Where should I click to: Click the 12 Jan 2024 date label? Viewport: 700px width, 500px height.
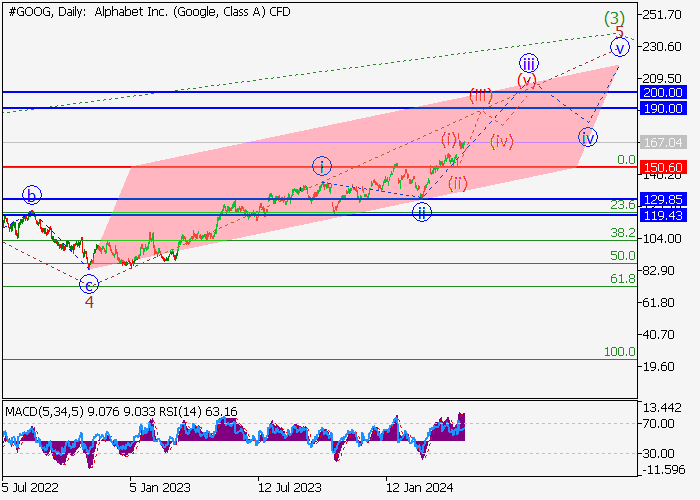tap(420, 488)
